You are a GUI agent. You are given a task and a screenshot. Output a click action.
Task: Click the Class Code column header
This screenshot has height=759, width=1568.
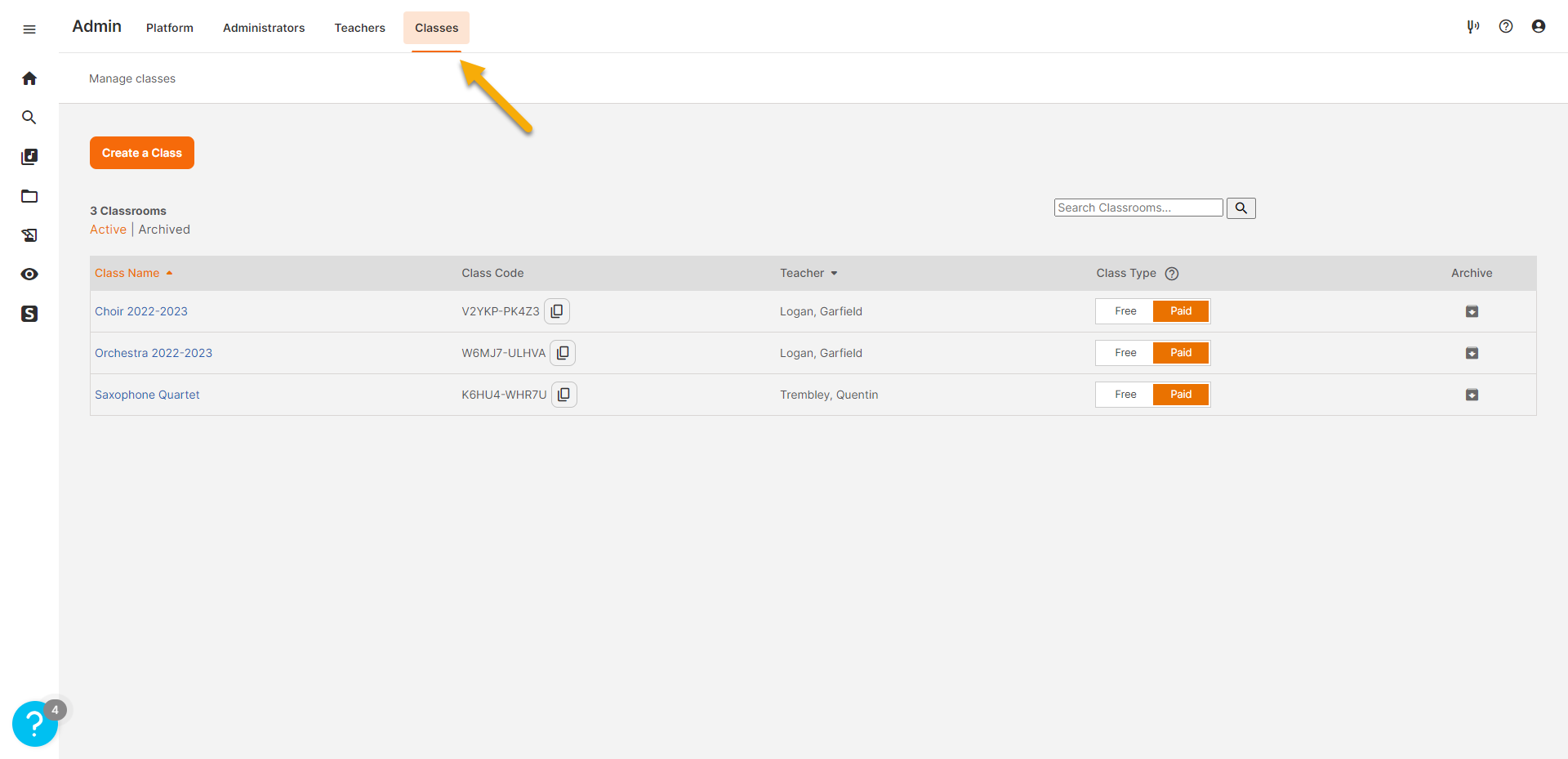492,273
